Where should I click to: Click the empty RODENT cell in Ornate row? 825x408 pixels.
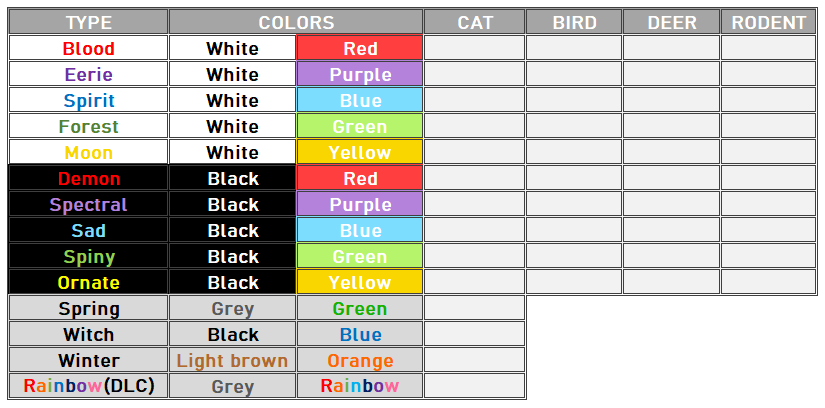[768, 282]
